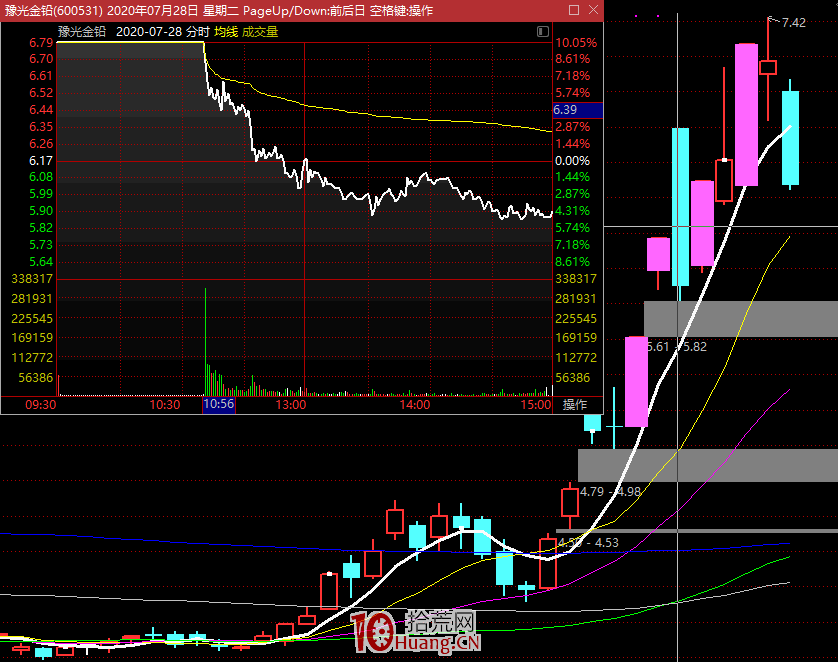Click the 5.61 - 5.82 gap zone band
Image resolution: width=838 pixels, height=662 pixels.
pyautogui.click(x=740, y=319)
